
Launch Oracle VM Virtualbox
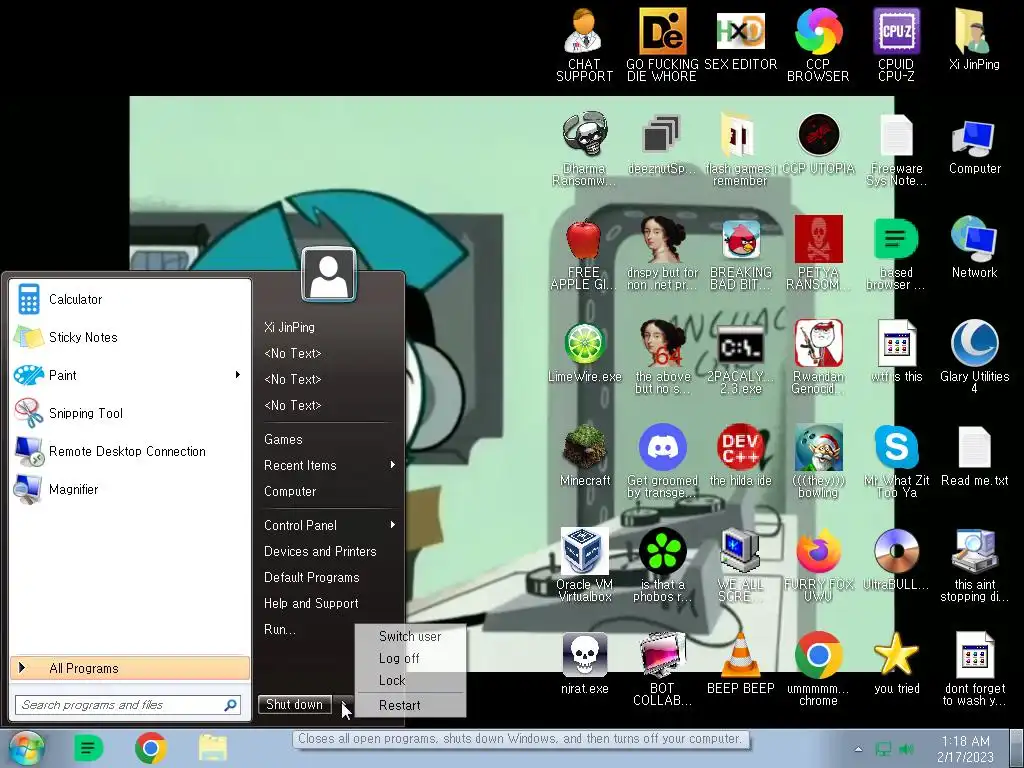(x=584, y=566)
